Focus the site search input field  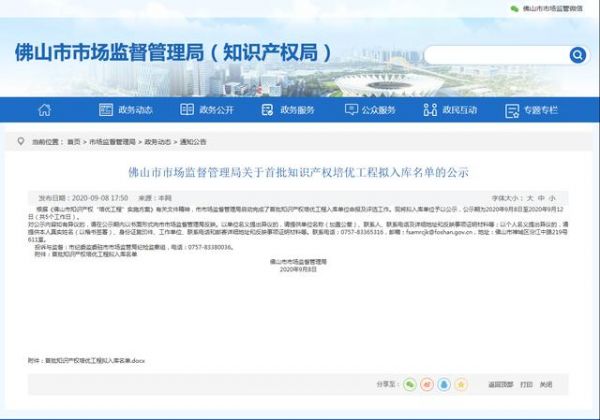[497, 55]
